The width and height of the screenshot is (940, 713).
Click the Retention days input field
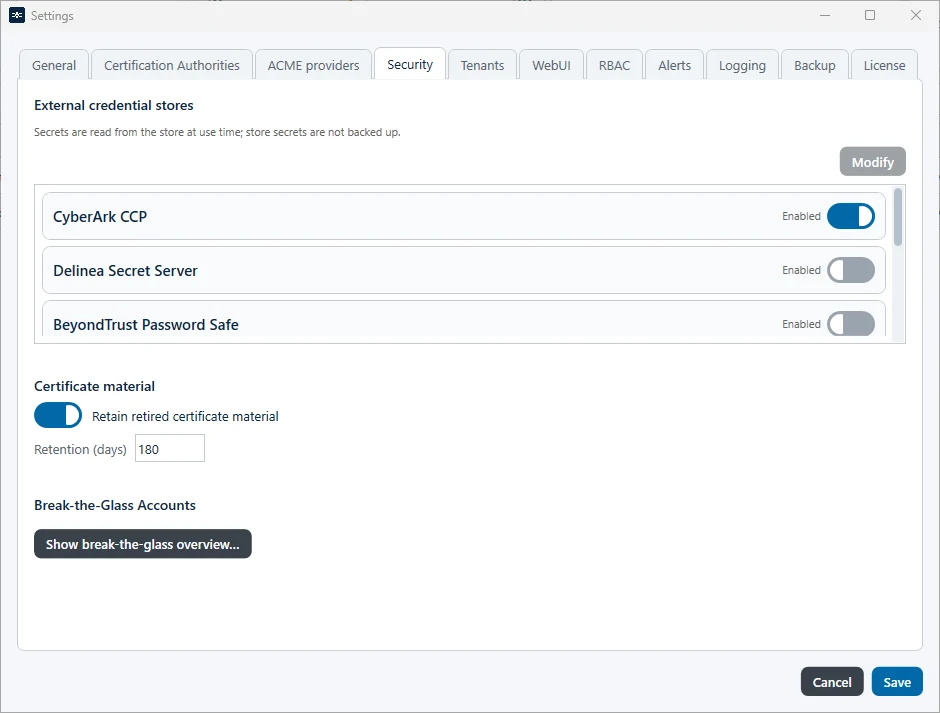pyautogui.click(x=170, y=449)
